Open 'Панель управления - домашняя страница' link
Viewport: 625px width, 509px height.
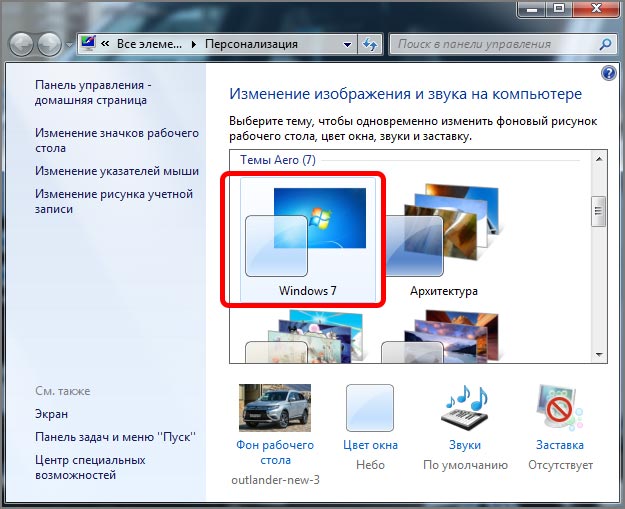point(93,92)
